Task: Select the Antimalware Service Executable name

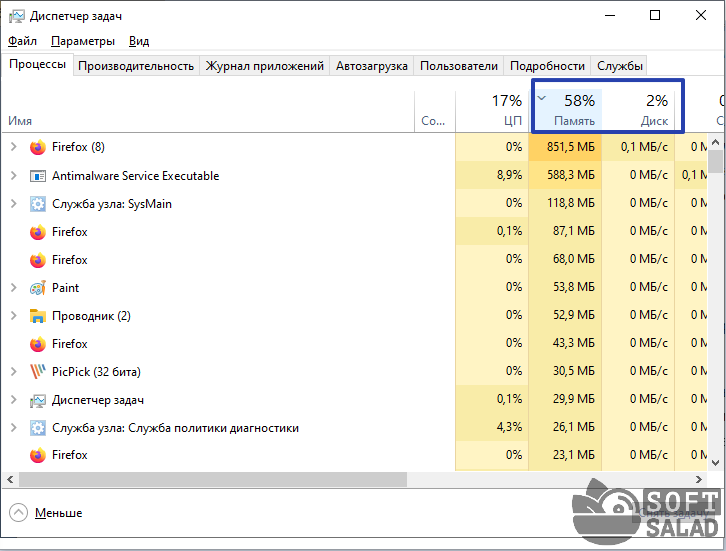Action: point(135,176)
